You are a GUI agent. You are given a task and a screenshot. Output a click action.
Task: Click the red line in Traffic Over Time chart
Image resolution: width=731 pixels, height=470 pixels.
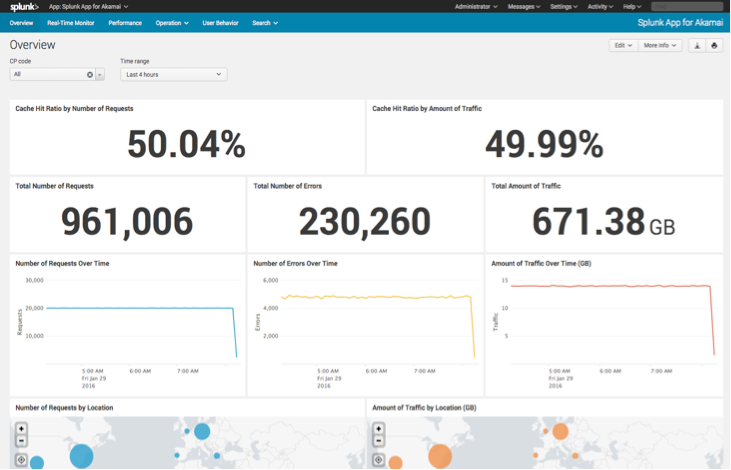tap(611, 286)
